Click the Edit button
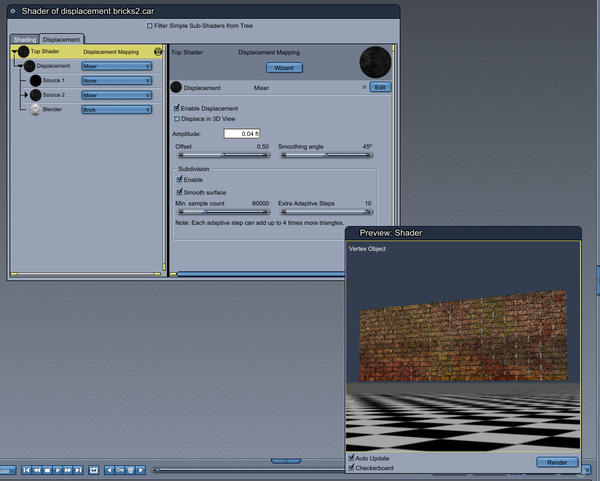This screenshot has width=600, height=481. click(x=380, y=87)
